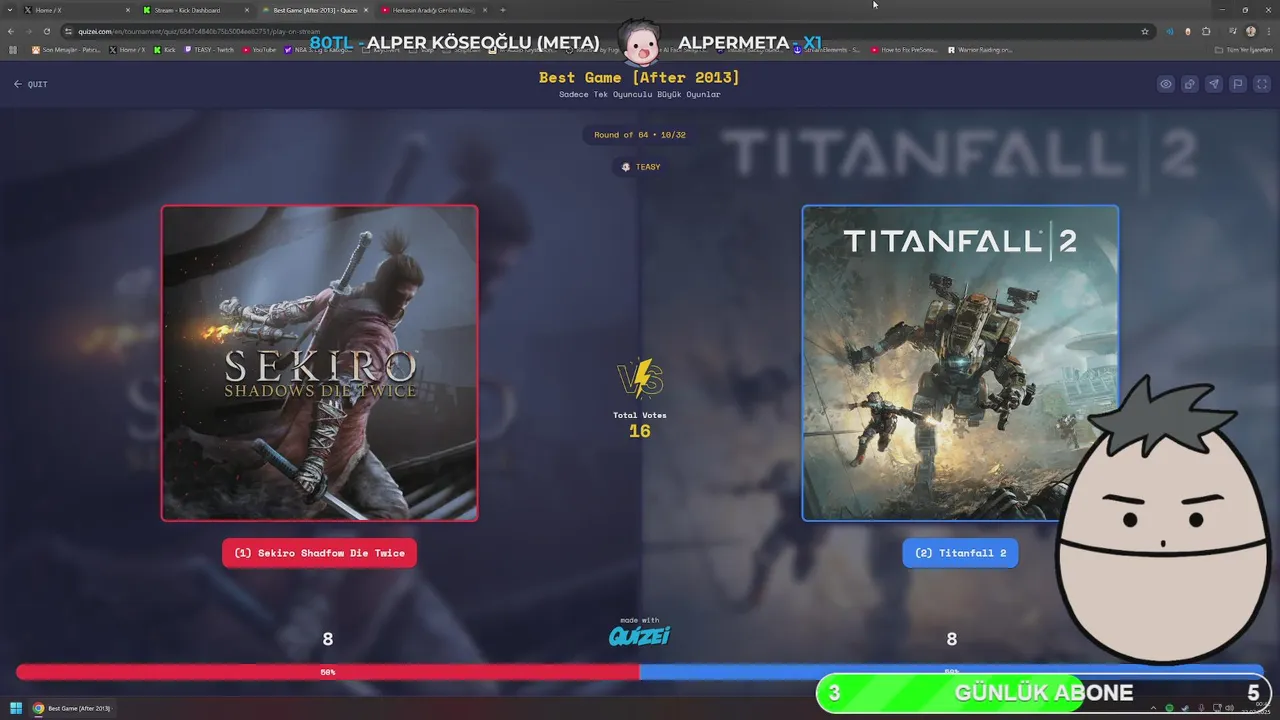Open the bookmarks apps grid icon
This screenshot has height=720, width=1280.
click(x=14, y=49)
